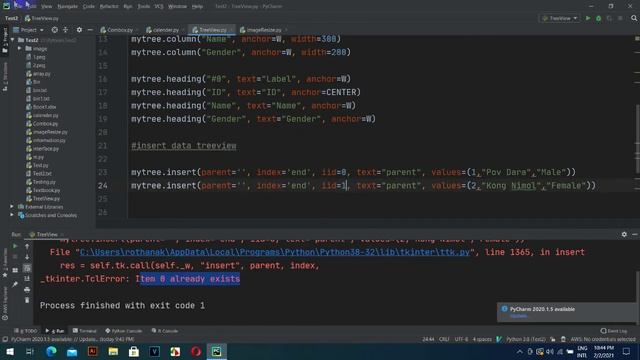Expand Scratches and Consoles node
This screenshot has width=640, height=360.
[x=12, y=215]
